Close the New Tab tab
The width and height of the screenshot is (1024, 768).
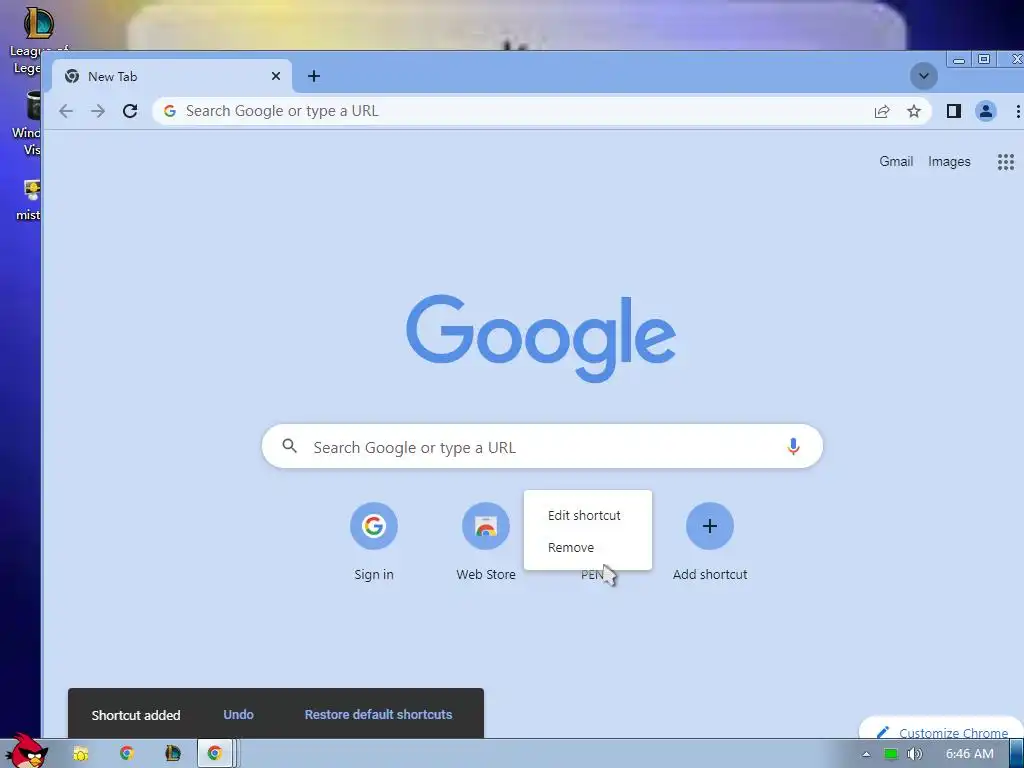click(276, 76)
